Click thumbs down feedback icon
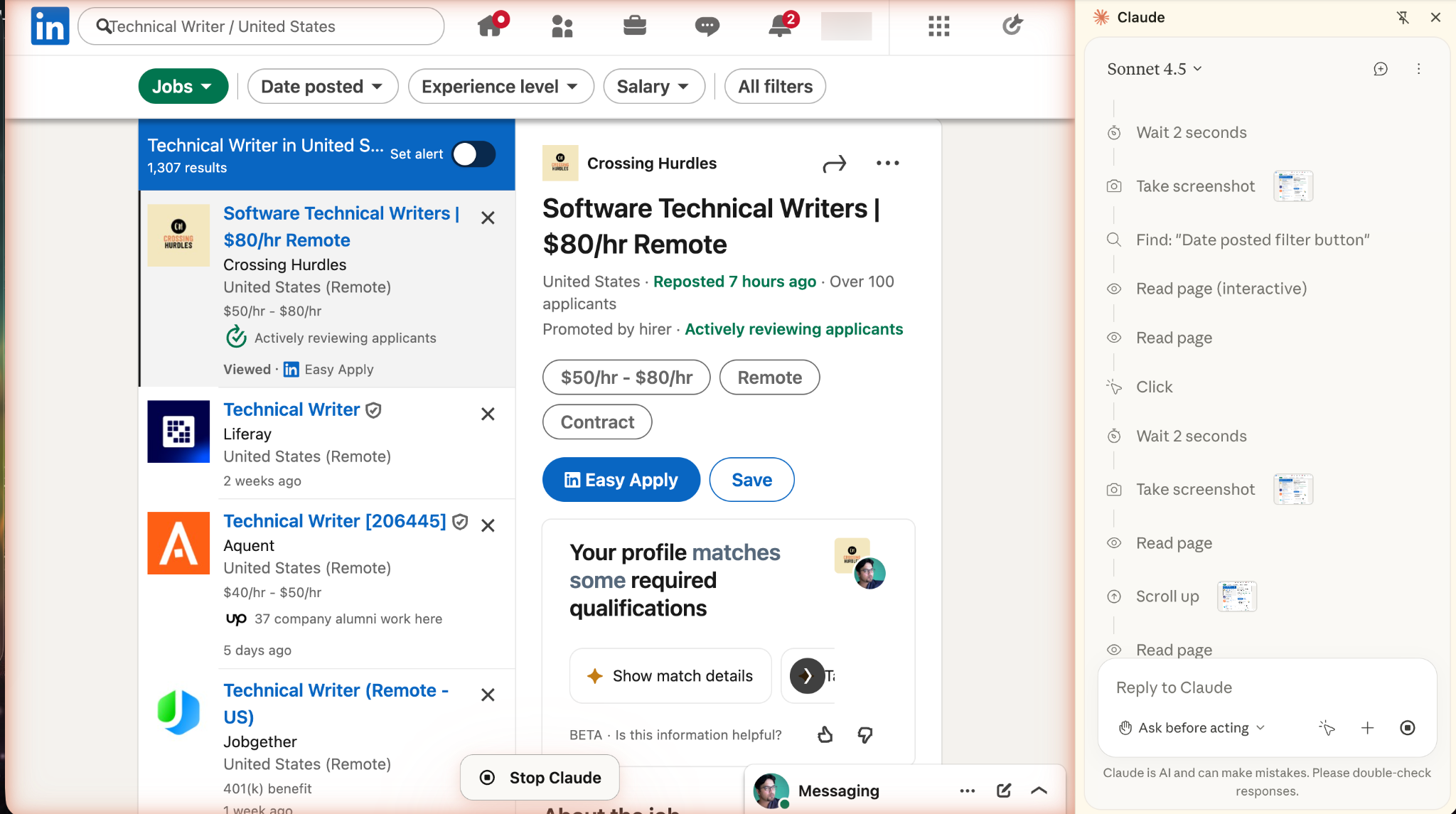 (x=864, y=734)
